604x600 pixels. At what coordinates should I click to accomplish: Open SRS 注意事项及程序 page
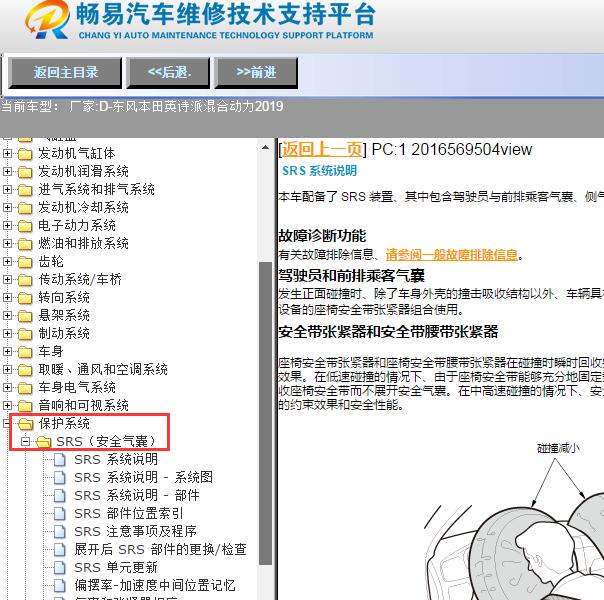pos(136,531)
